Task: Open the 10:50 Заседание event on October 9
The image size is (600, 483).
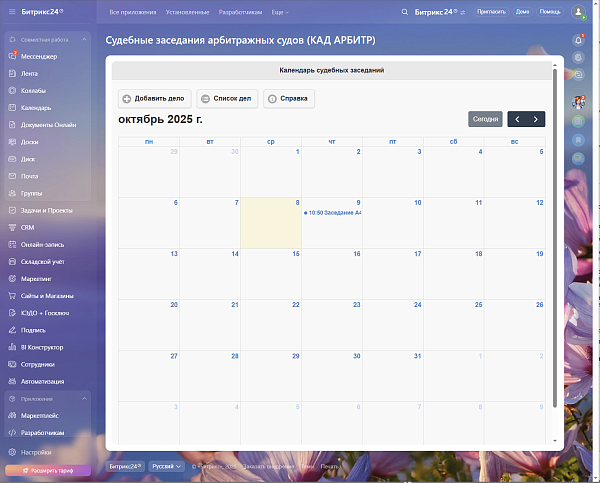Action: pyautogui.click(x=332, y=213)
